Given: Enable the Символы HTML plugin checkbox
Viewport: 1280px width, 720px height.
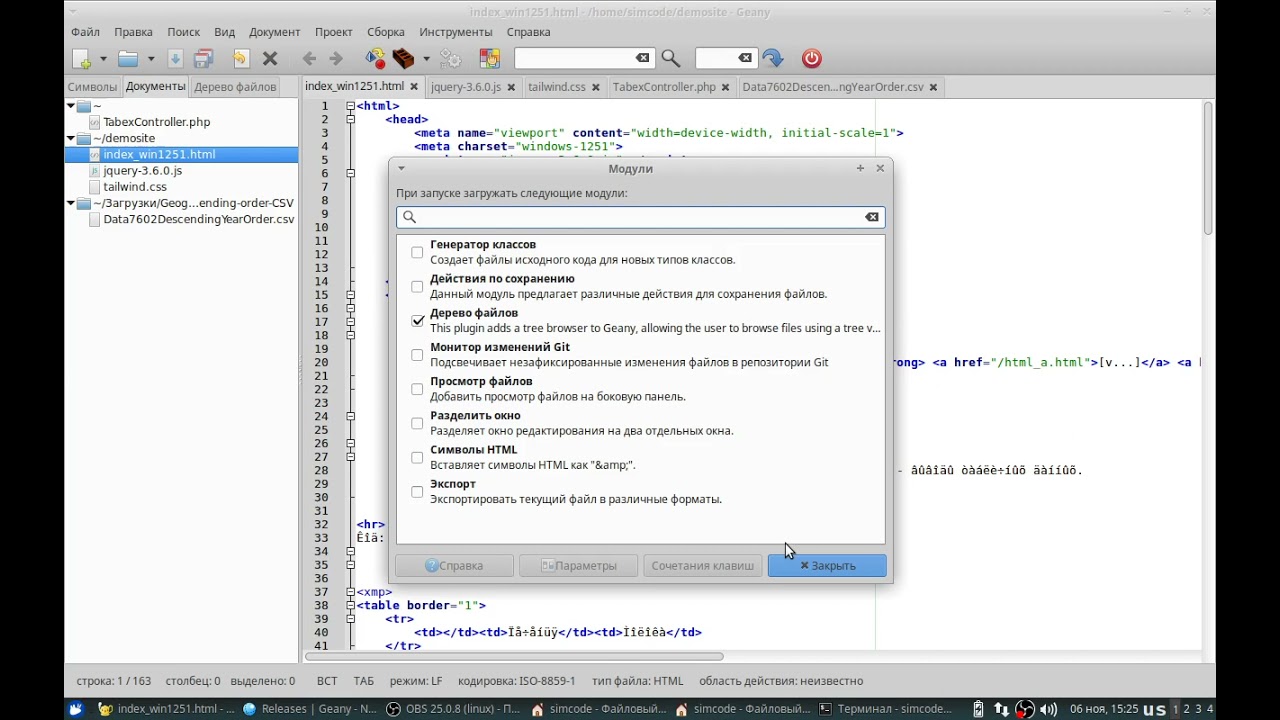Looking at the screenshot, I should point(417,457).
